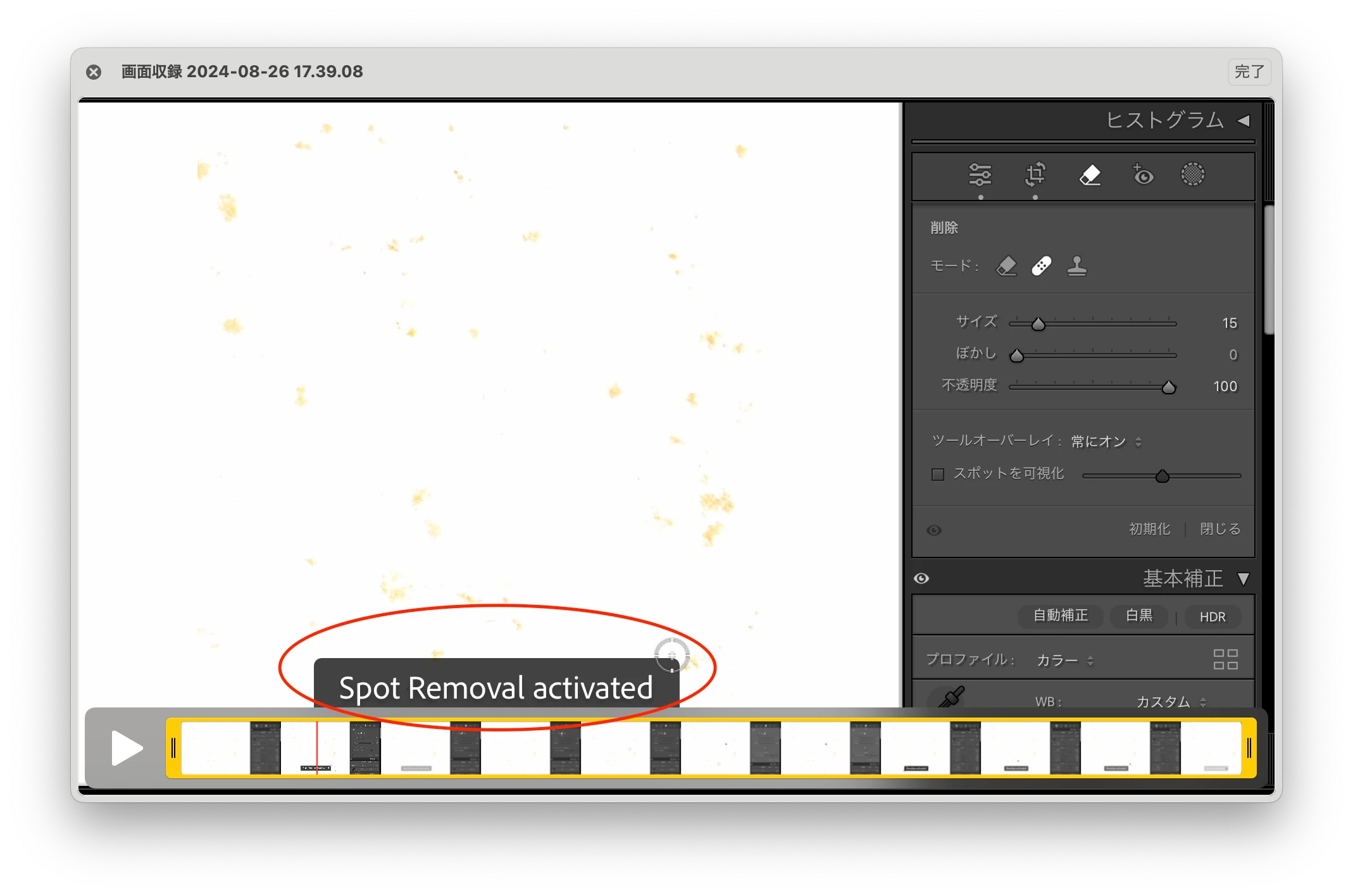Open the ツールオーバーレイ 常にオン dropdown
Screen dimensions: 1353x896
[x=1106, y=441]
